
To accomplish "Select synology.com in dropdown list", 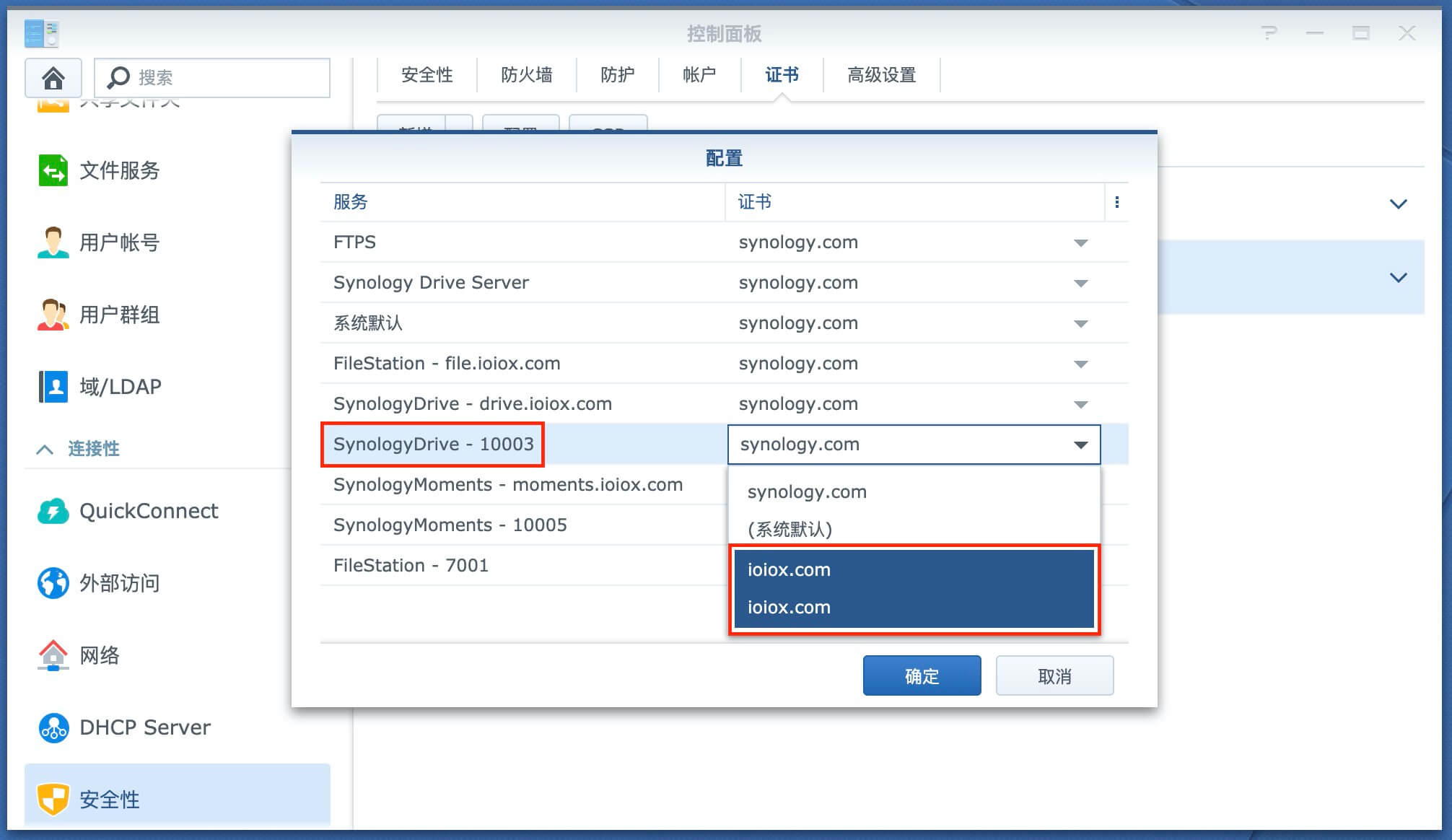I will click(914, 492).
